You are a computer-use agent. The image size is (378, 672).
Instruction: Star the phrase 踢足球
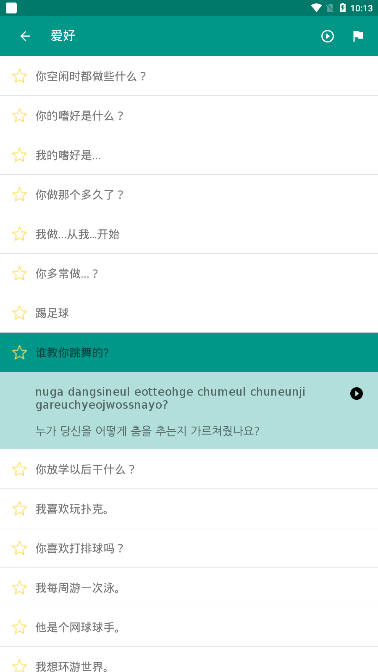(19, 313)
